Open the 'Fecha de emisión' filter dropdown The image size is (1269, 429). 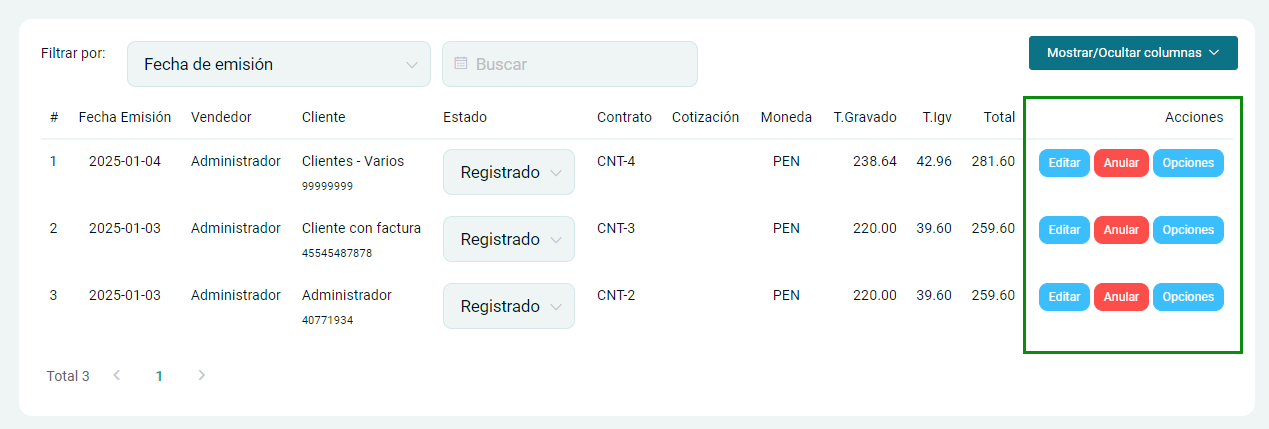(278, 64)
